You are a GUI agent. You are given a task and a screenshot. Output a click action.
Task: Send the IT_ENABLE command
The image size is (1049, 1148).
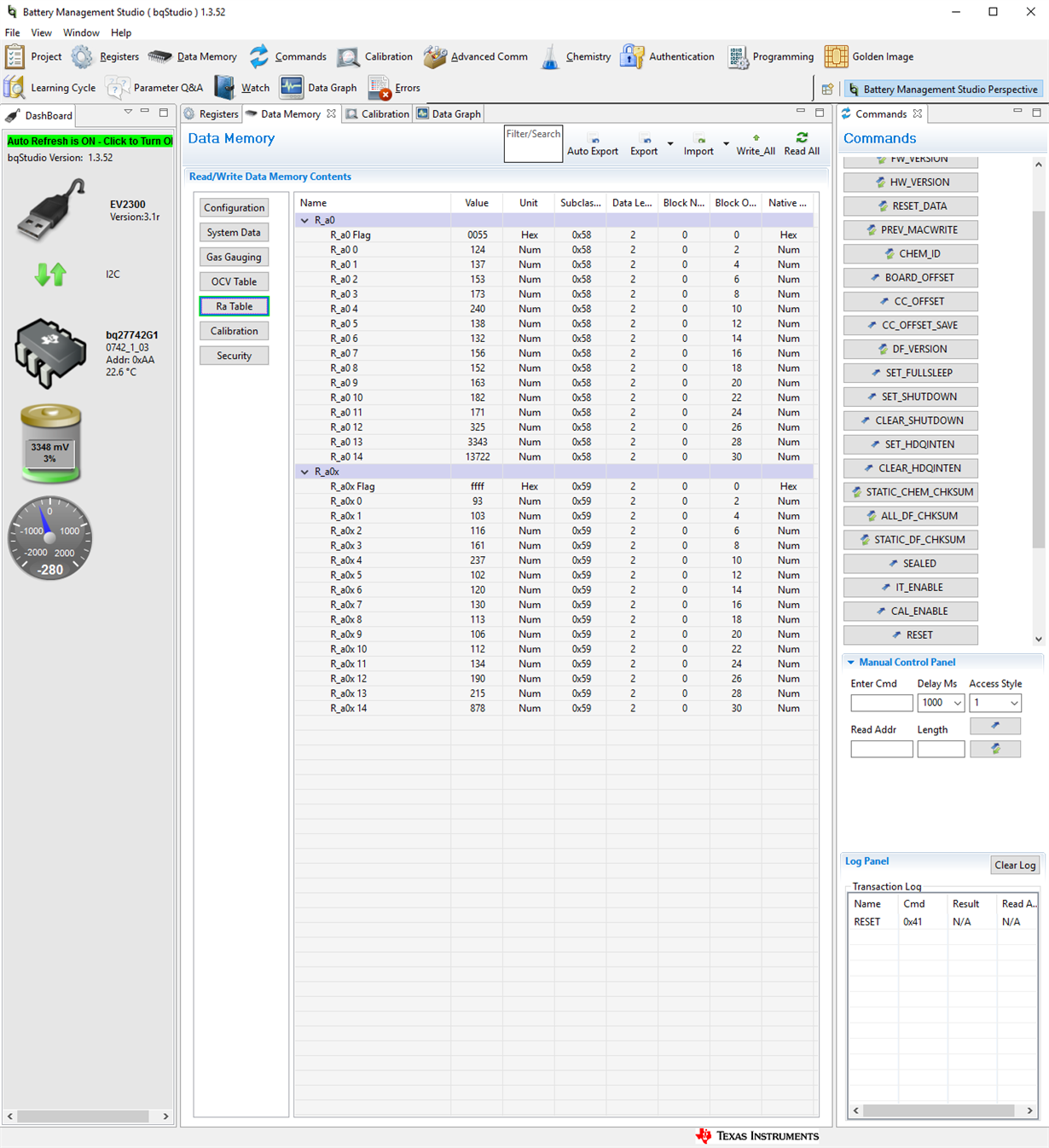pyautogui.click(x=911, y=587)
